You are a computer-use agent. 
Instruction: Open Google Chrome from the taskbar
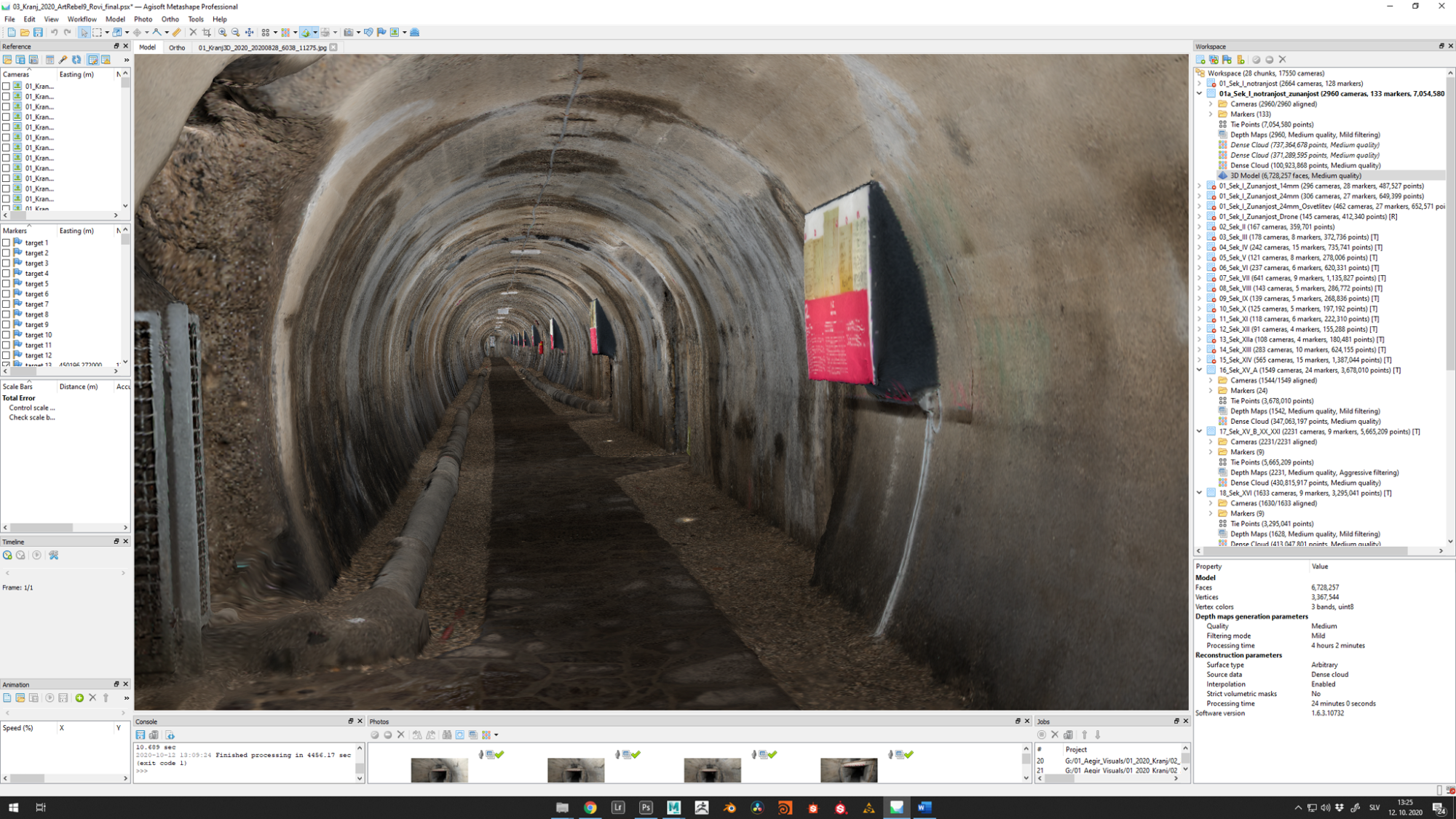click(590, 807)
